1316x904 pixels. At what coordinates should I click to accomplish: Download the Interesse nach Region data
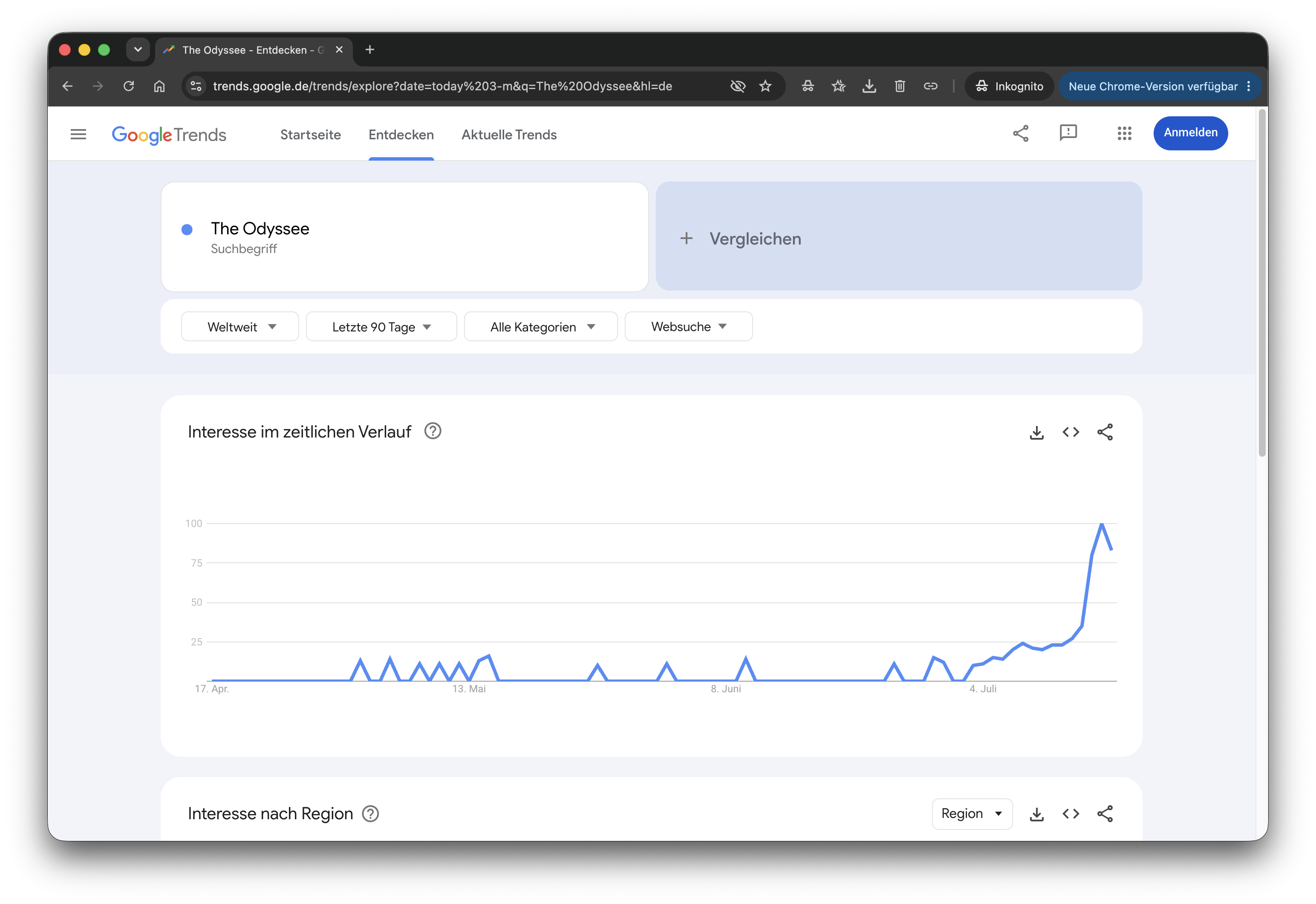coord(1037,815)
